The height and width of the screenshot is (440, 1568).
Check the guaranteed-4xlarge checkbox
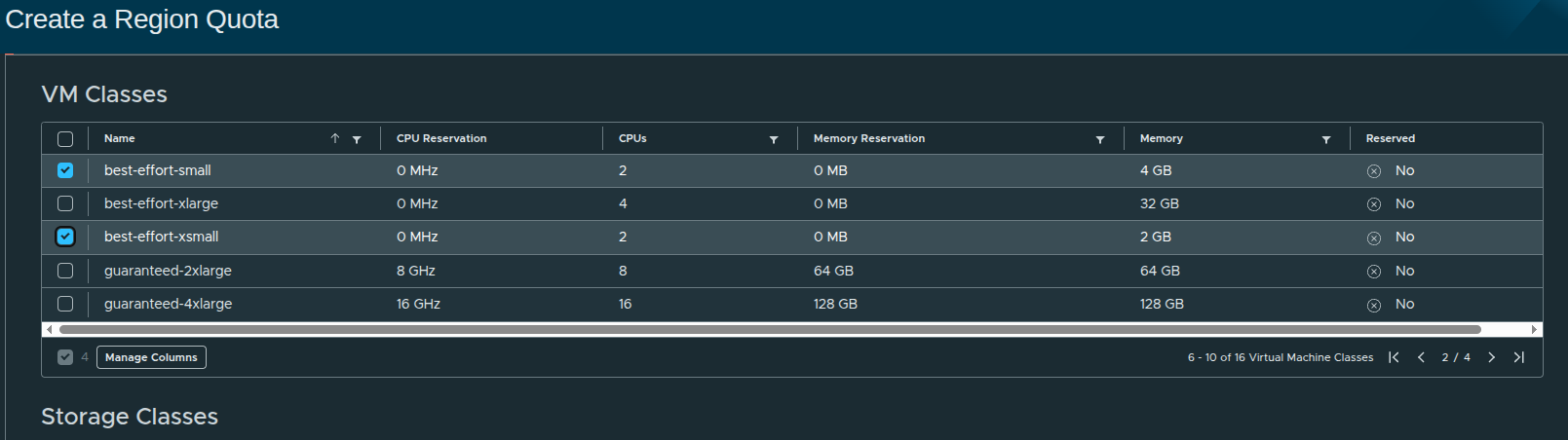[65, 304]
